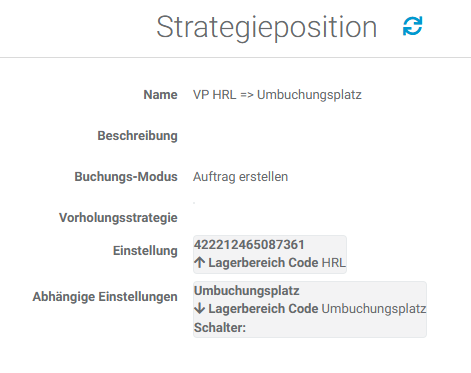Click the Abhängige Einstellungen label
Viewport: 471px width, 373px height.
click(105, 297)
